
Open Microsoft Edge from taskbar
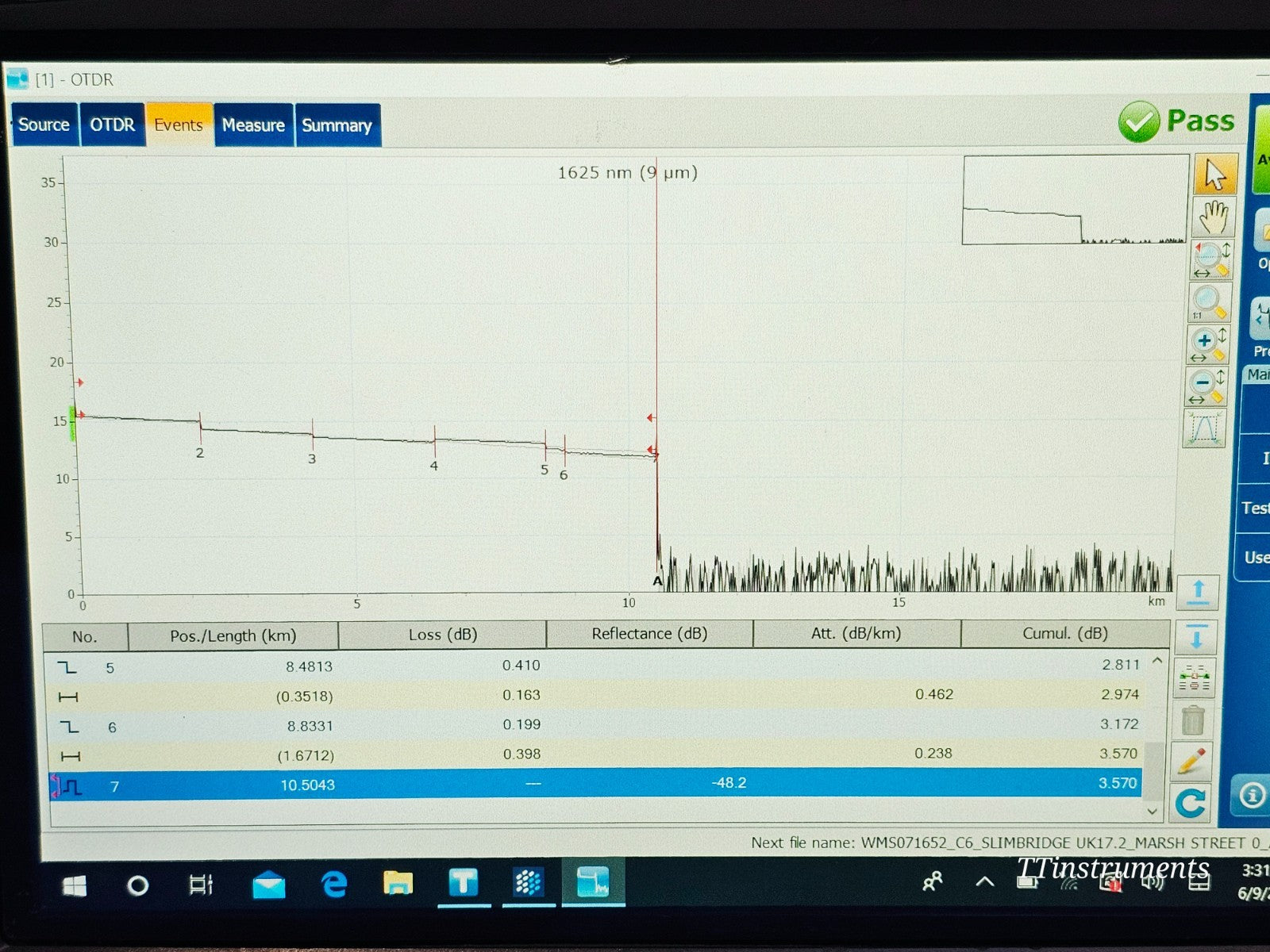click(334, 883)
